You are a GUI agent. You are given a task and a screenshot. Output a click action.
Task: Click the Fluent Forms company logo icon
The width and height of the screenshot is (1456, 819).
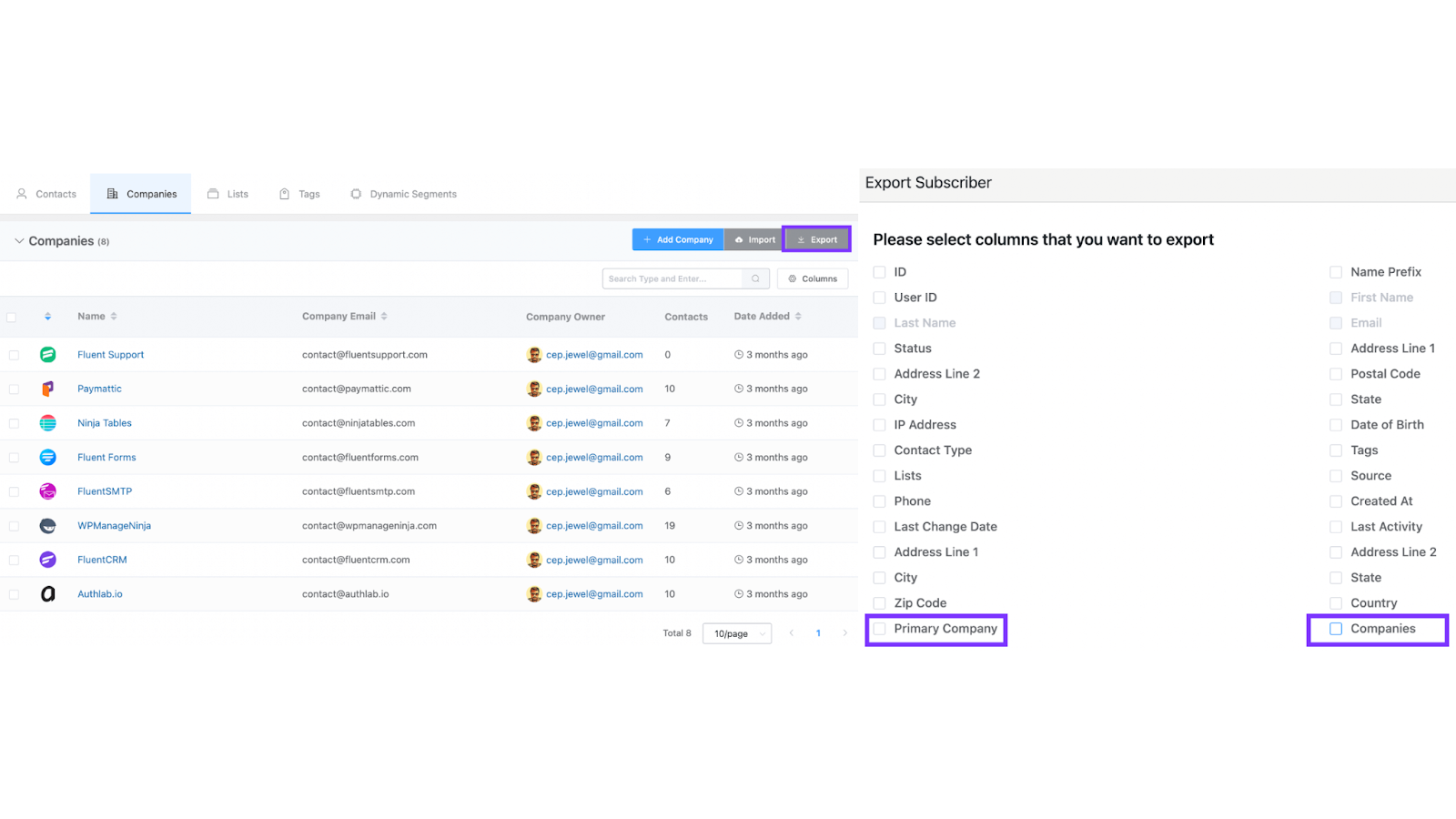click(48, 457)
